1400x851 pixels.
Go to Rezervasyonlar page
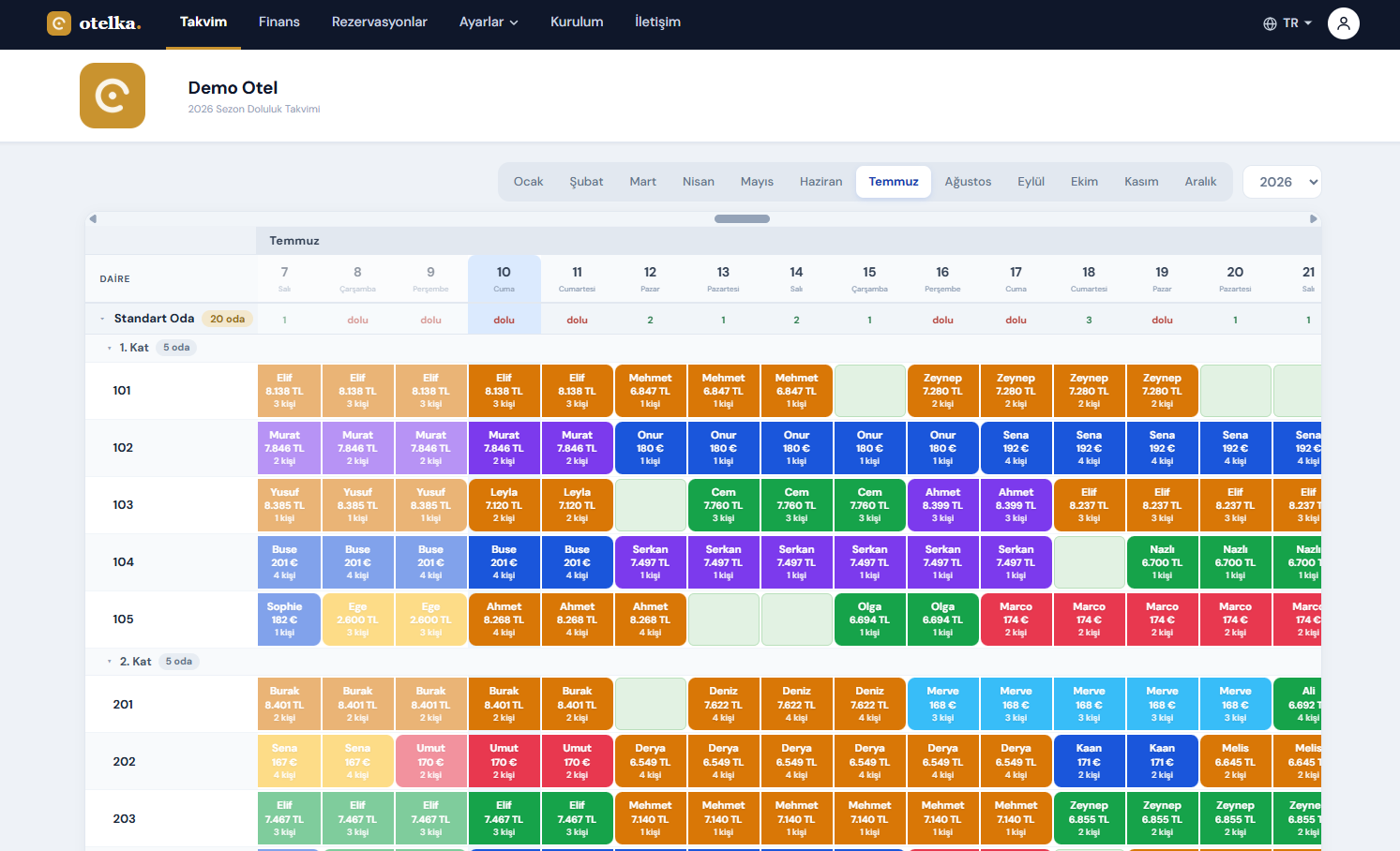click(x=380, y=22)
